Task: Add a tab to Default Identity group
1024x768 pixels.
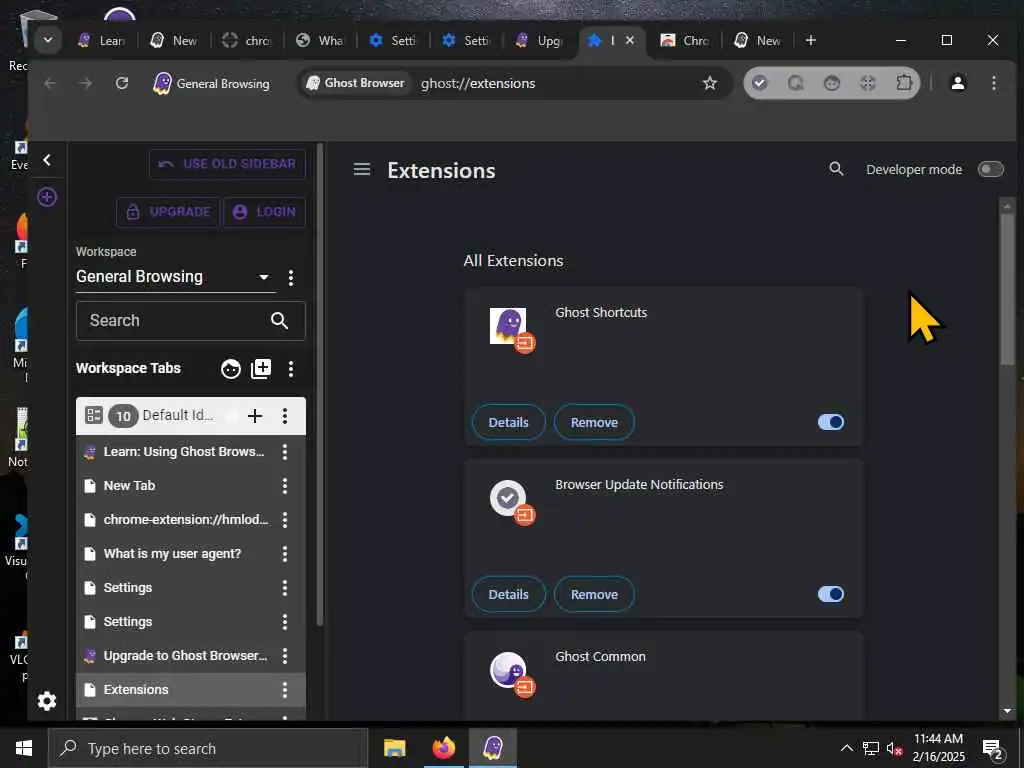Action: tap(255, 416)
